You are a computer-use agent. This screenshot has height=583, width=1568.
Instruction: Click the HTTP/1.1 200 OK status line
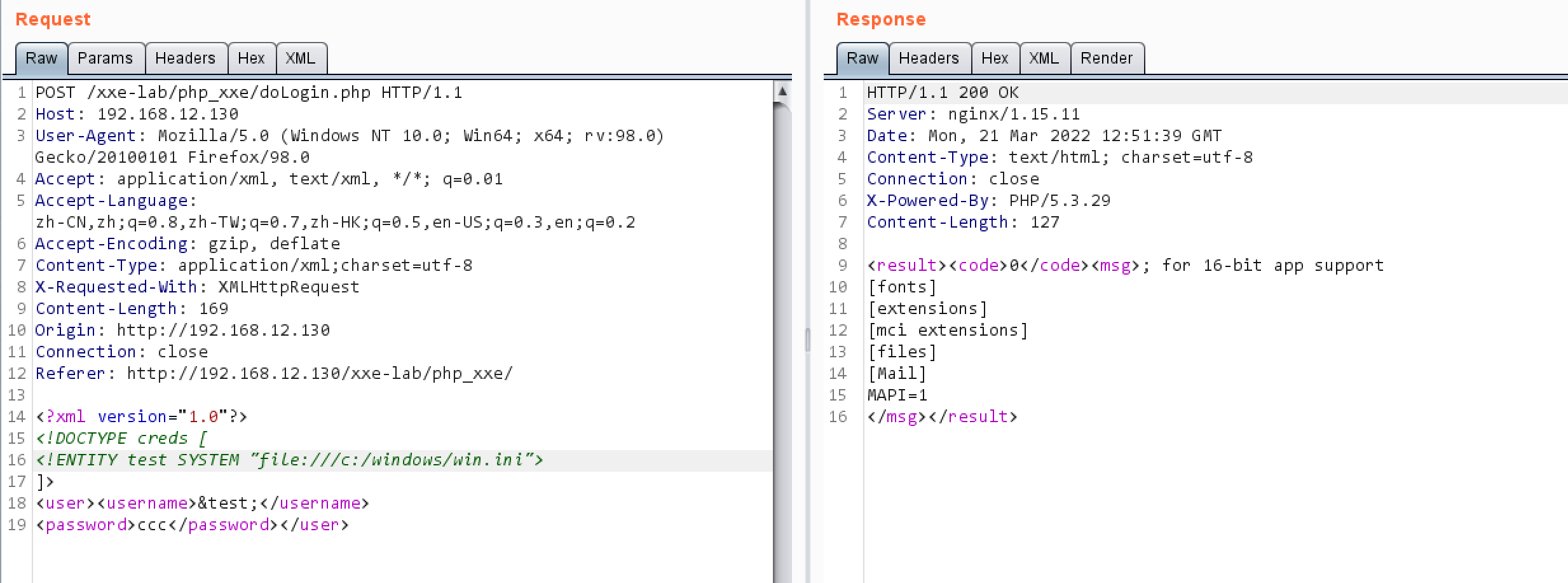click(943, 93)
